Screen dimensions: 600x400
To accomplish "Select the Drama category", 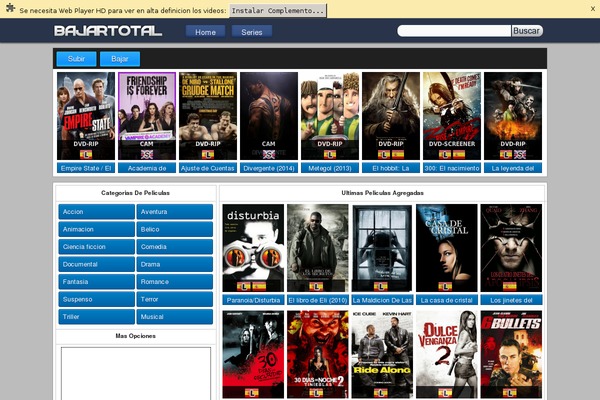I will 174,264.
